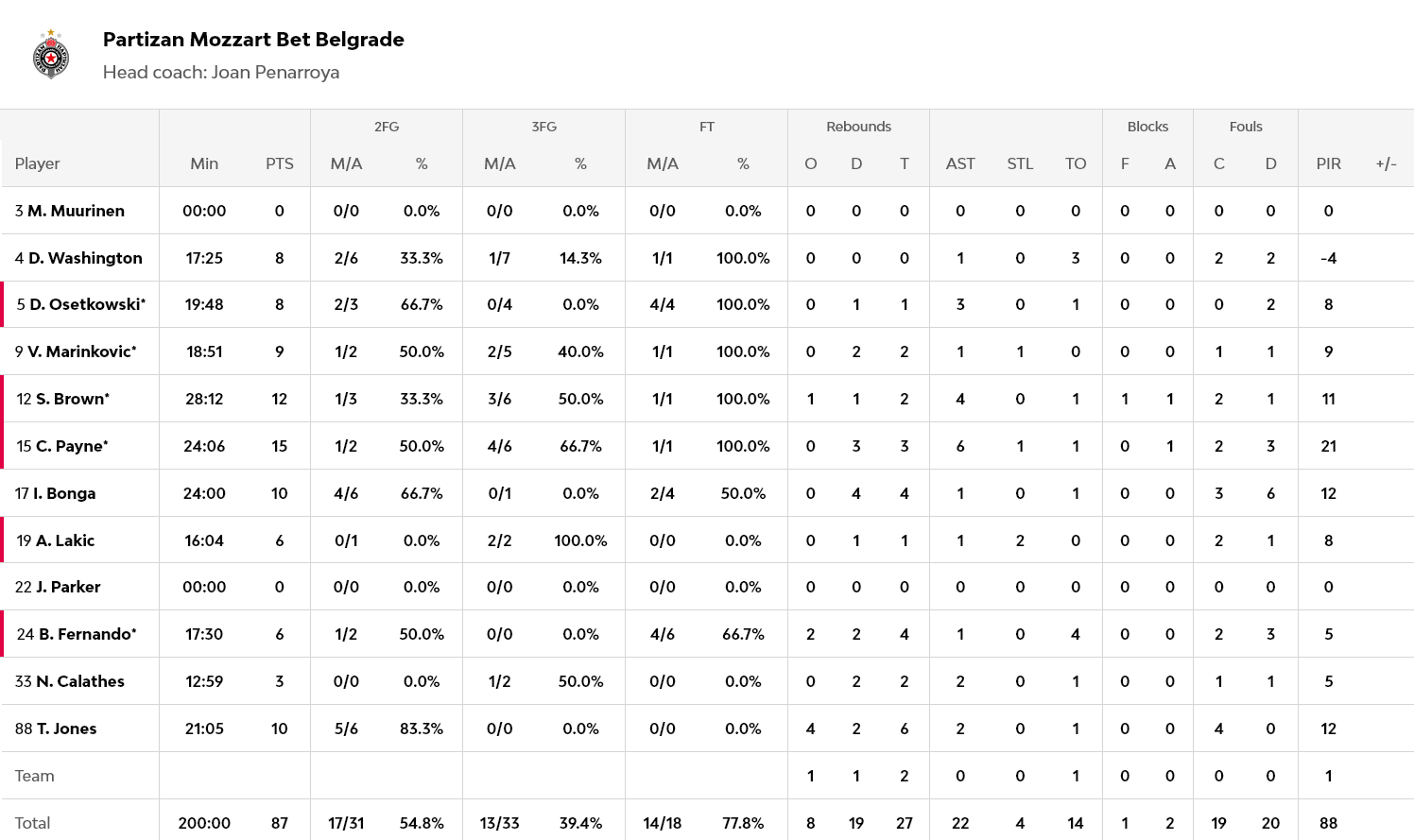
Task: Select the +/- column header
Action: click(x=1386, y=163)
